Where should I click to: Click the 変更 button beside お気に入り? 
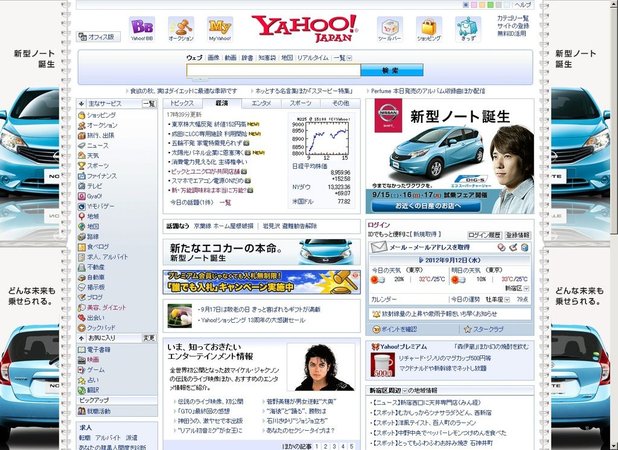pyautogui.click(x=149, y=338)
